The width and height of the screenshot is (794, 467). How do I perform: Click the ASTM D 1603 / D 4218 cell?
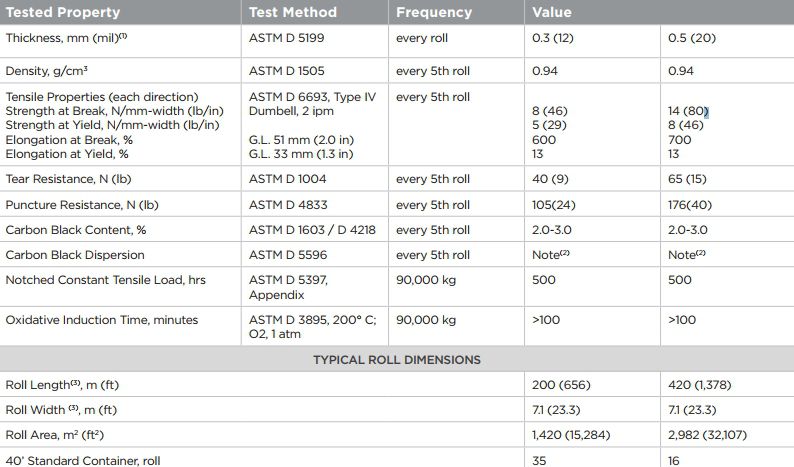(x=312, y=230)
